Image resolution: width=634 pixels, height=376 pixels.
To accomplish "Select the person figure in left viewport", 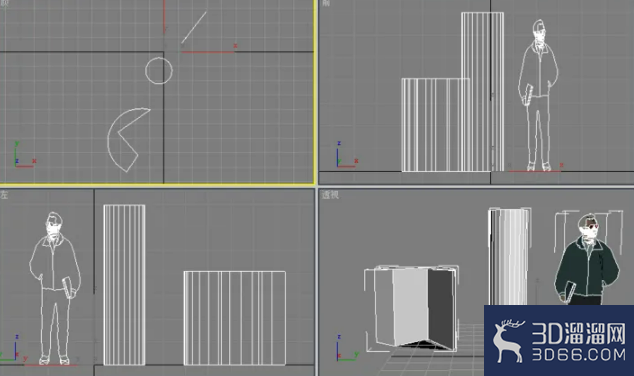I will 55,288.
